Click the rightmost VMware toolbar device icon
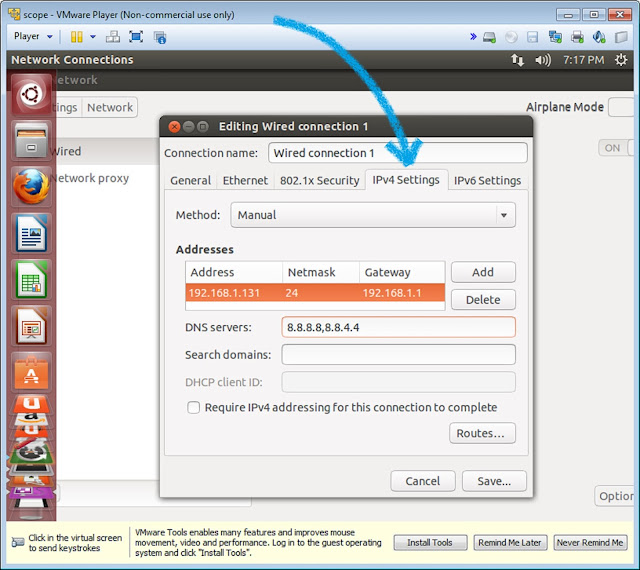This screenshot has height=570, width=640. 621,37
